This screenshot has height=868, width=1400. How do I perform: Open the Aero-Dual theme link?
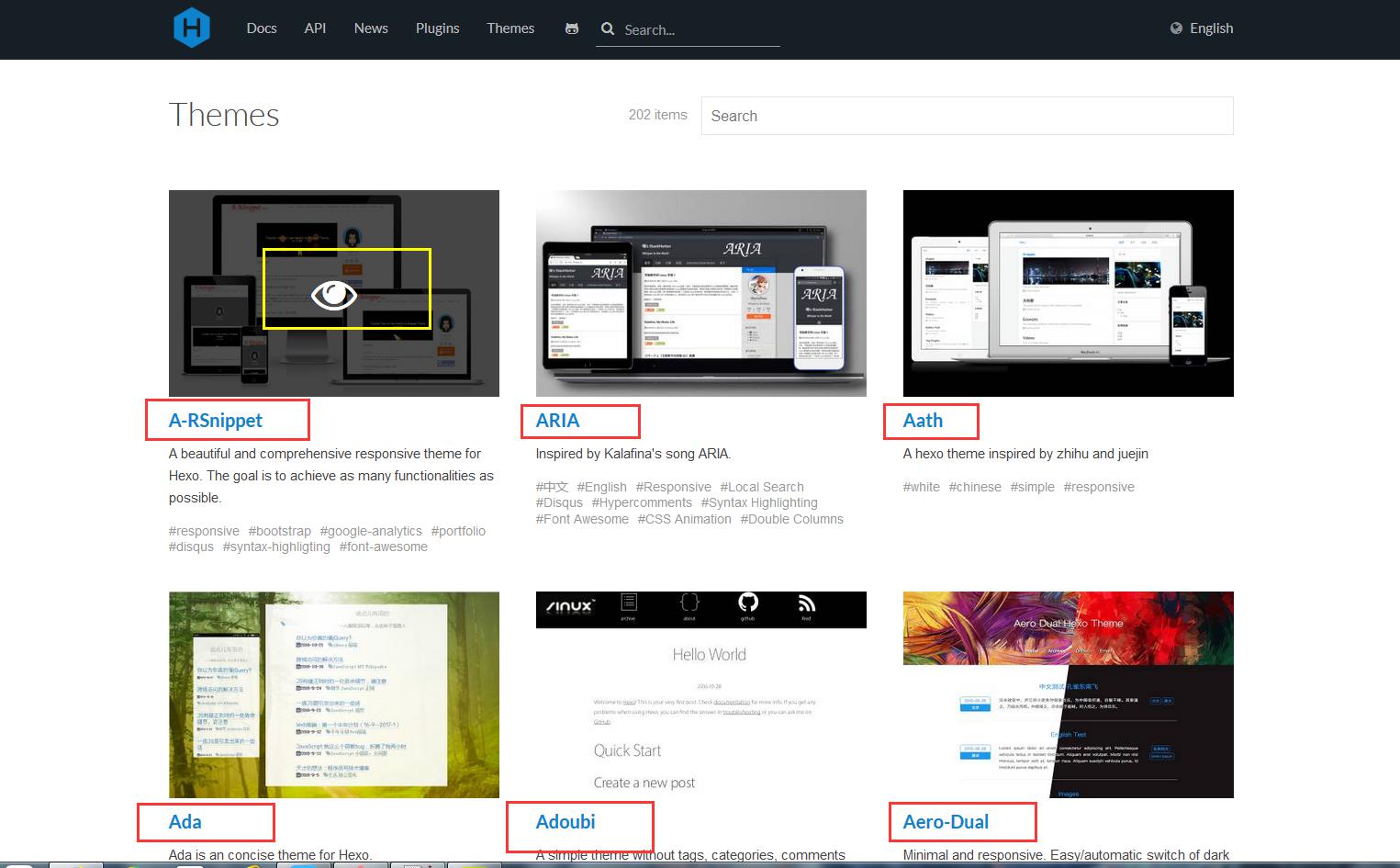946,821
